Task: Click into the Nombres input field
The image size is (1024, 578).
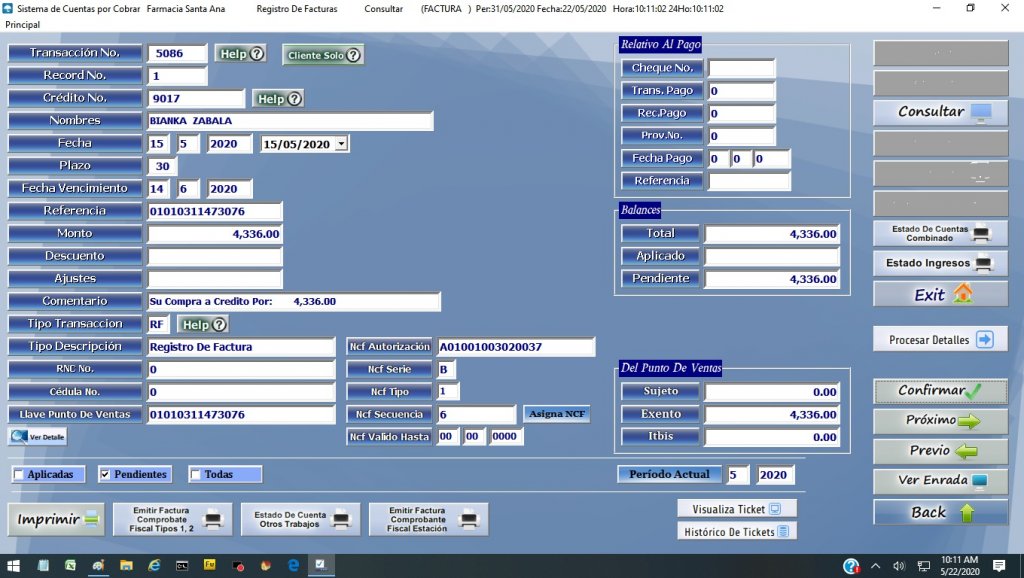Action: click(290, 121)
